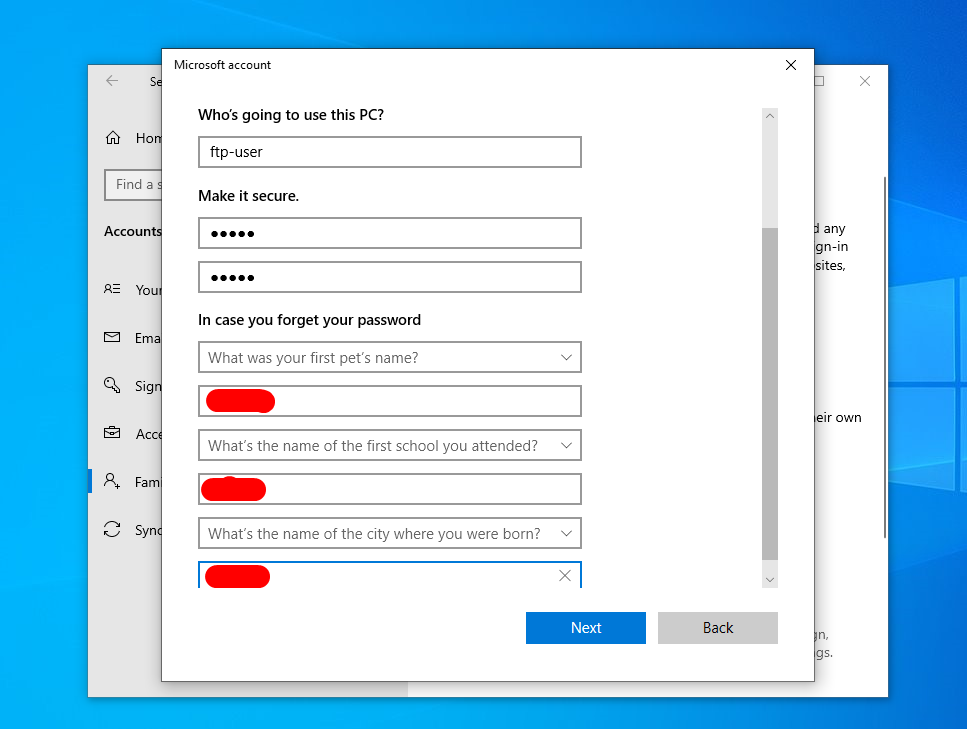Clear the city answer field with X
The image size is (967, 729).
(564, 576)
